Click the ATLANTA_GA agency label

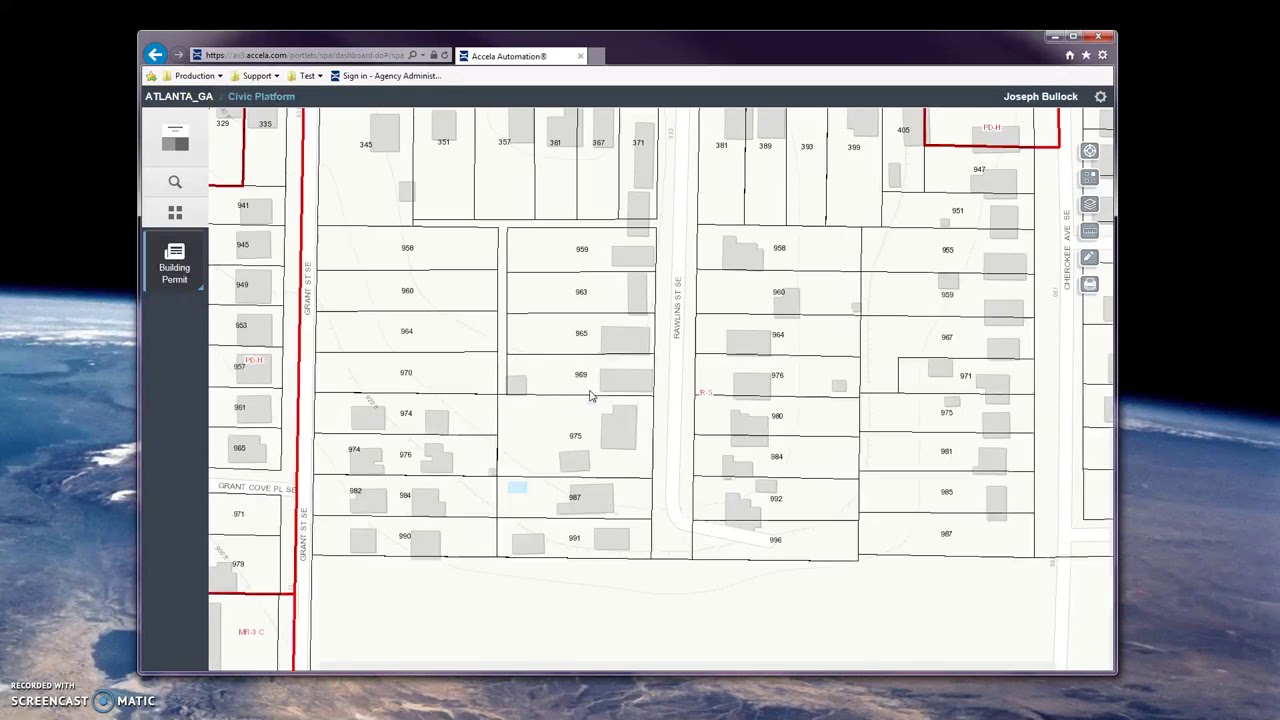[x=179, y=97]
